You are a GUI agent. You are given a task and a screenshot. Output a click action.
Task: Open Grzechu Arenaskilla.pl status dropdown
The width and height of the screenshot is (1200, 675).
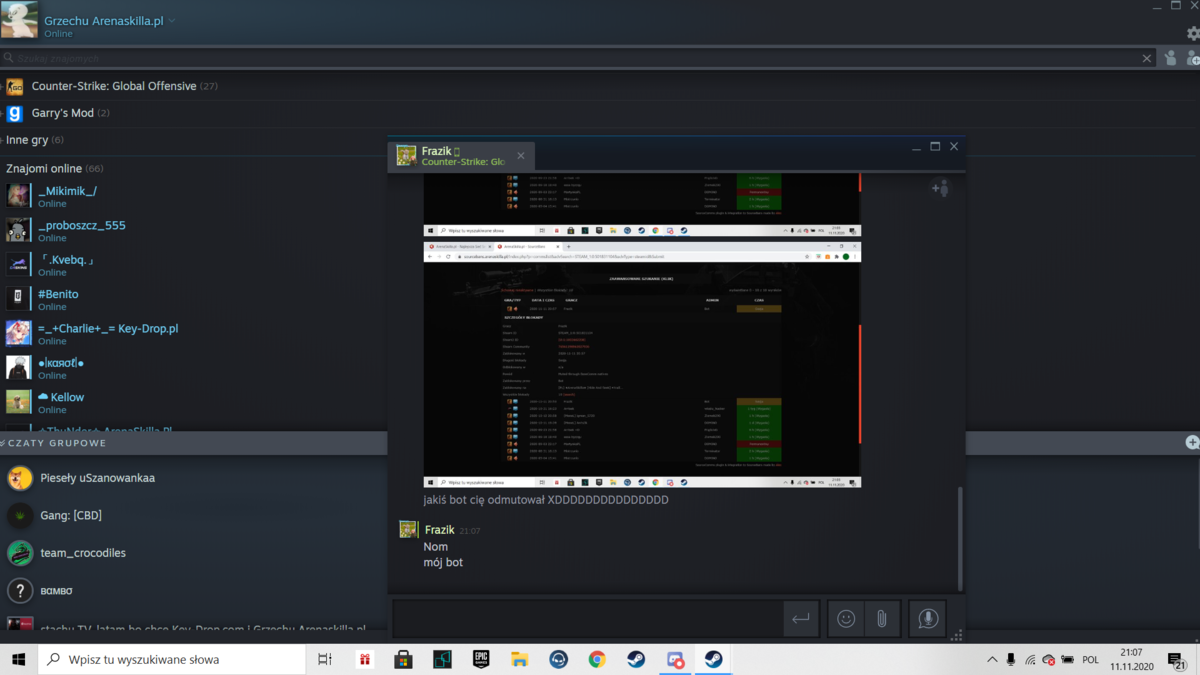point(172,20)
